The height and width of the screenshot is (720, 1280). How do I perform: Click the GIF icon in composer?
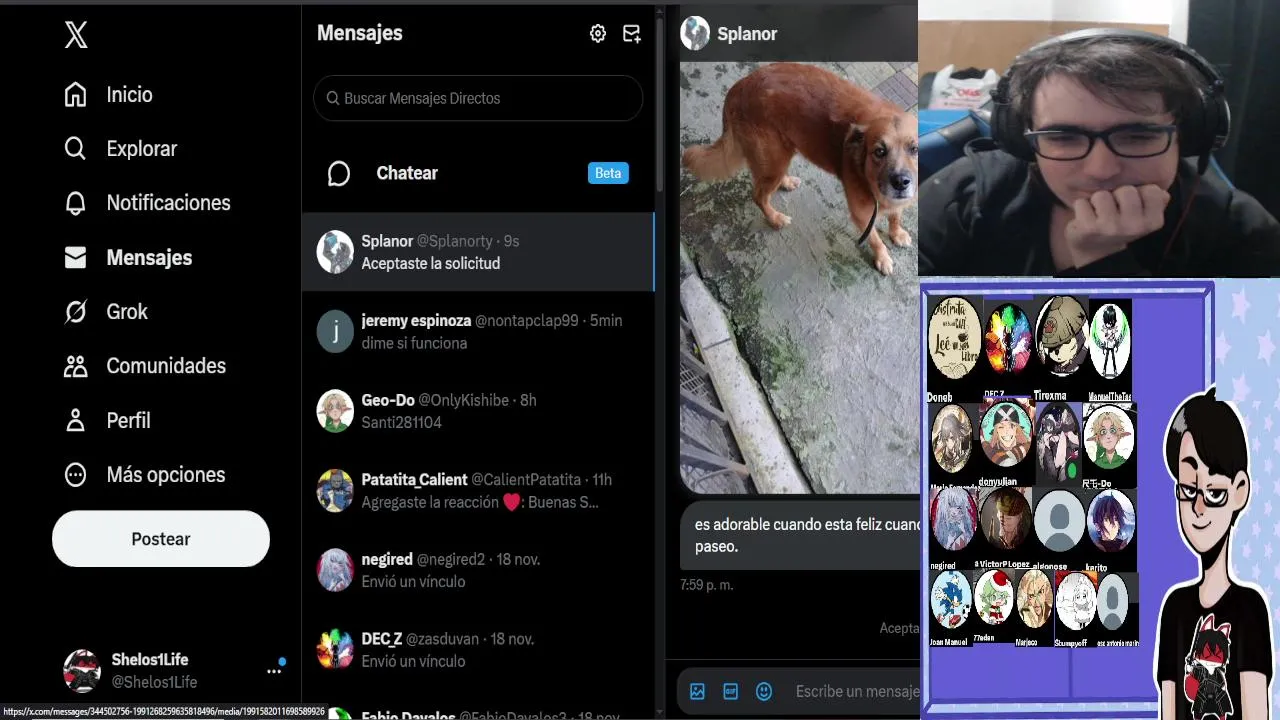coord(731,691)
